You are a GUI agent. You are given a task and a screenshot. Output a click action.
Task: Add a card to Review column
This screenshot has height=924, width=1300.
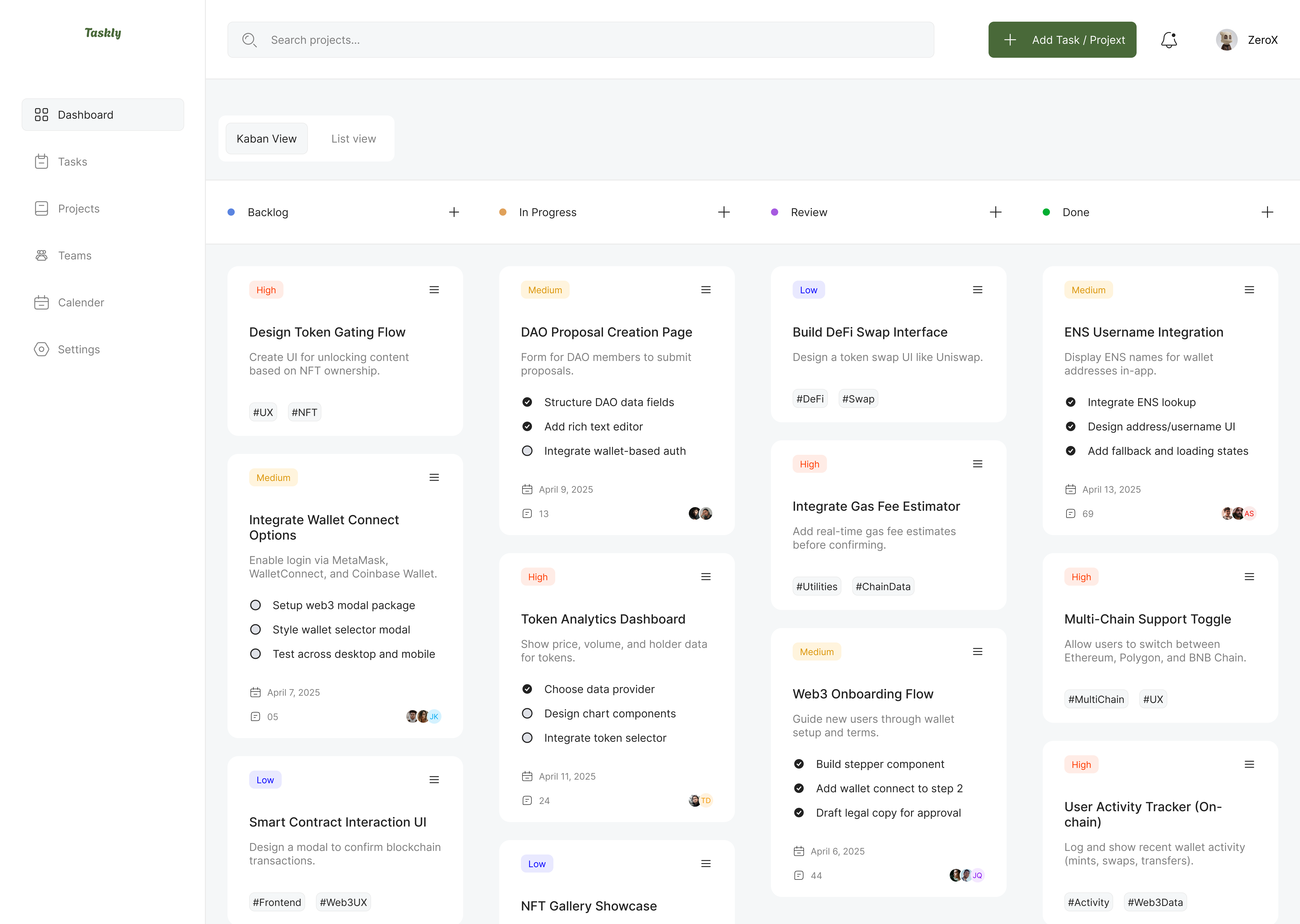pyautogui.click(x=996, y=212)
